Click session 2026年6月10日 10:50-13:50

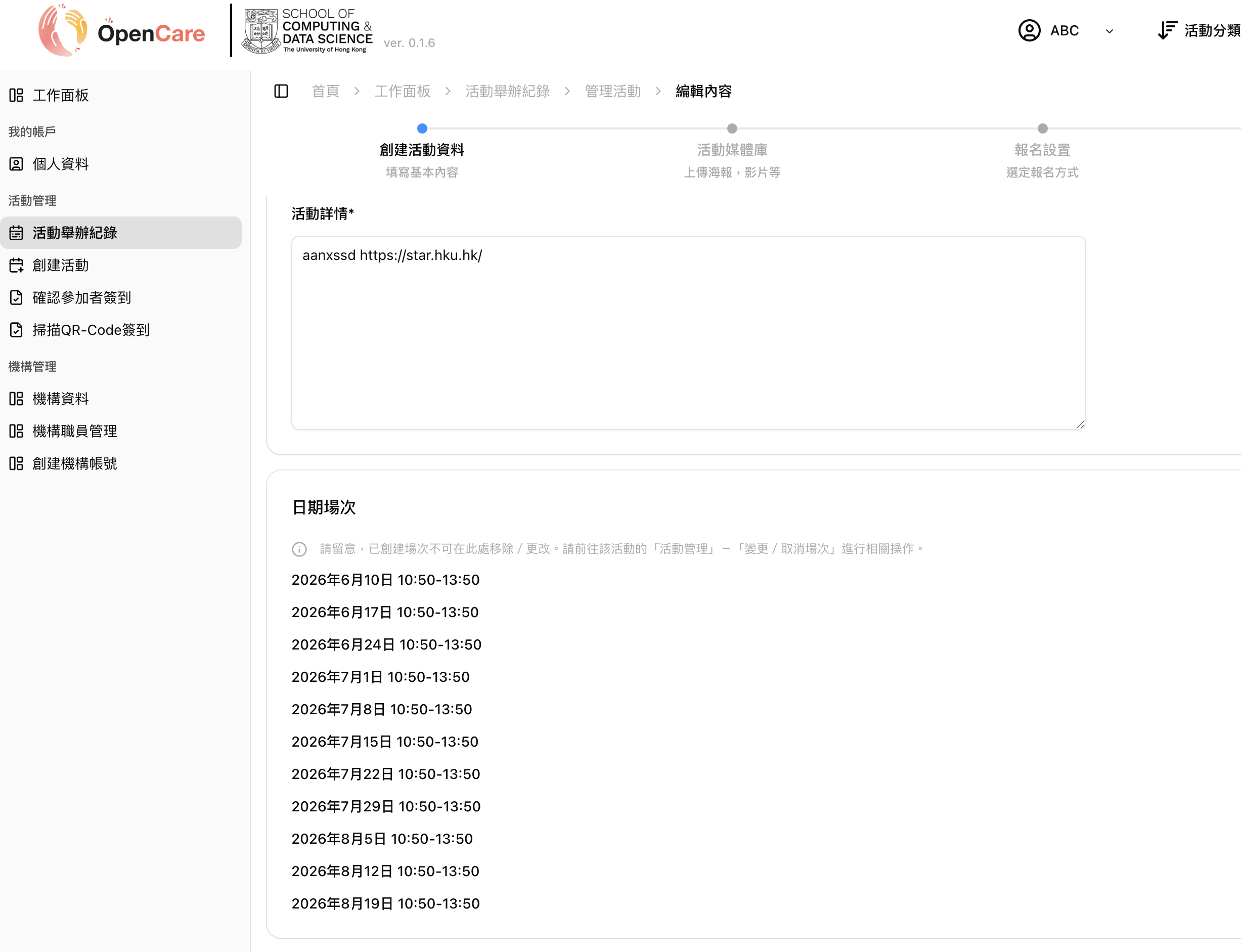coord(386,580)
